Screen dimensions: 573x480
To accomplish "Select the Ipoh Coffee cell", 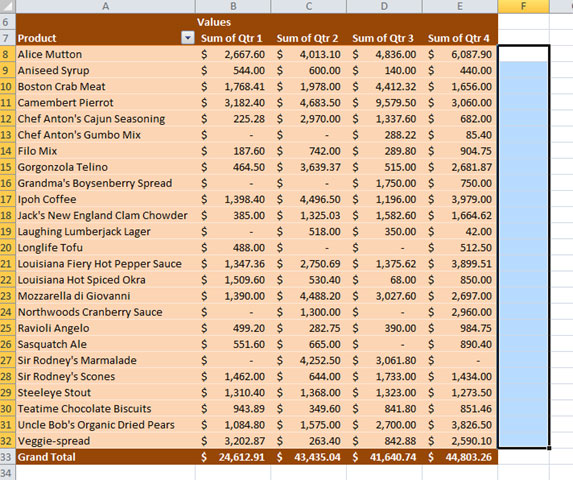I will click(x=106, y=199).
